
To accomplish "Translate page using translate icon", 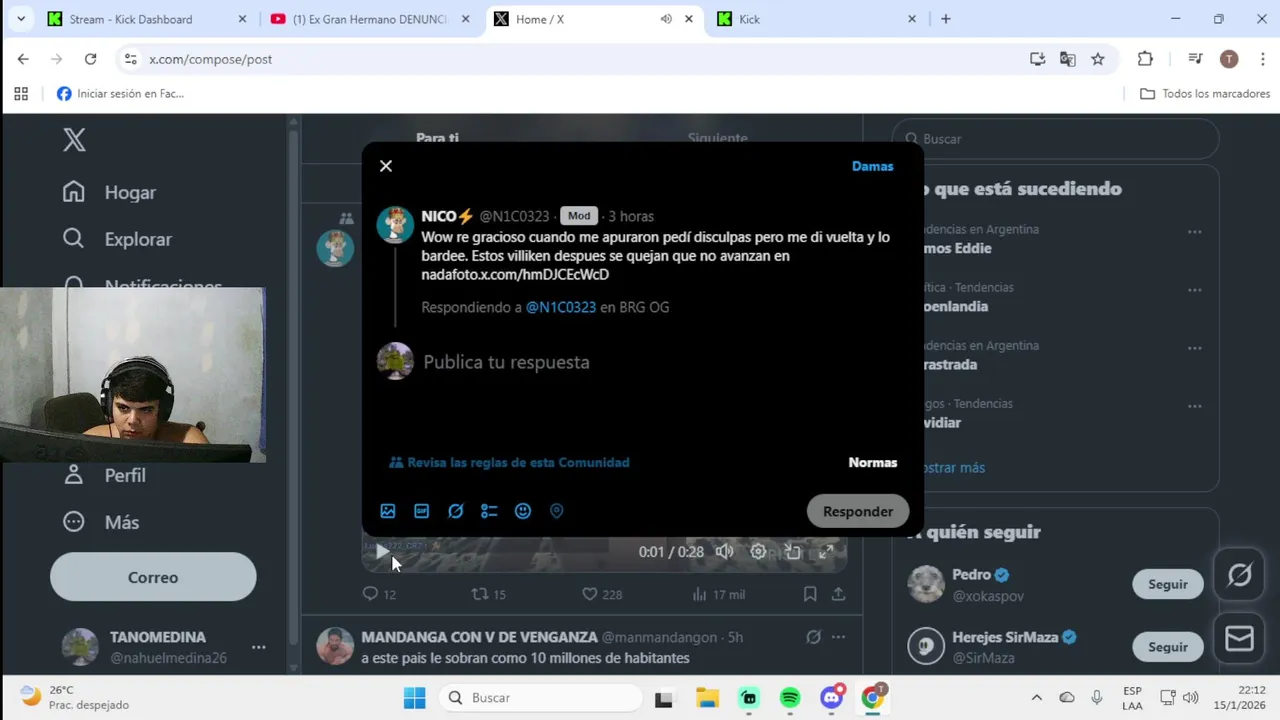I will (1068, 59).
